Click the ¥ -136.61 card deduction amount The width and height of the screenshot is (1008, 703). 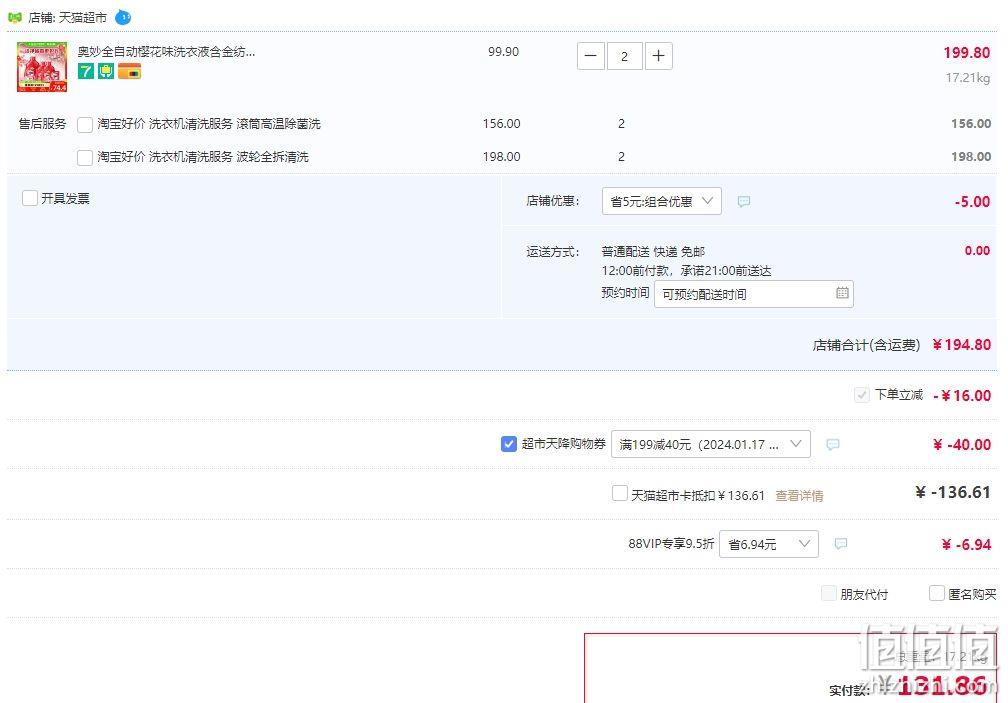click(x=953, y=492)
